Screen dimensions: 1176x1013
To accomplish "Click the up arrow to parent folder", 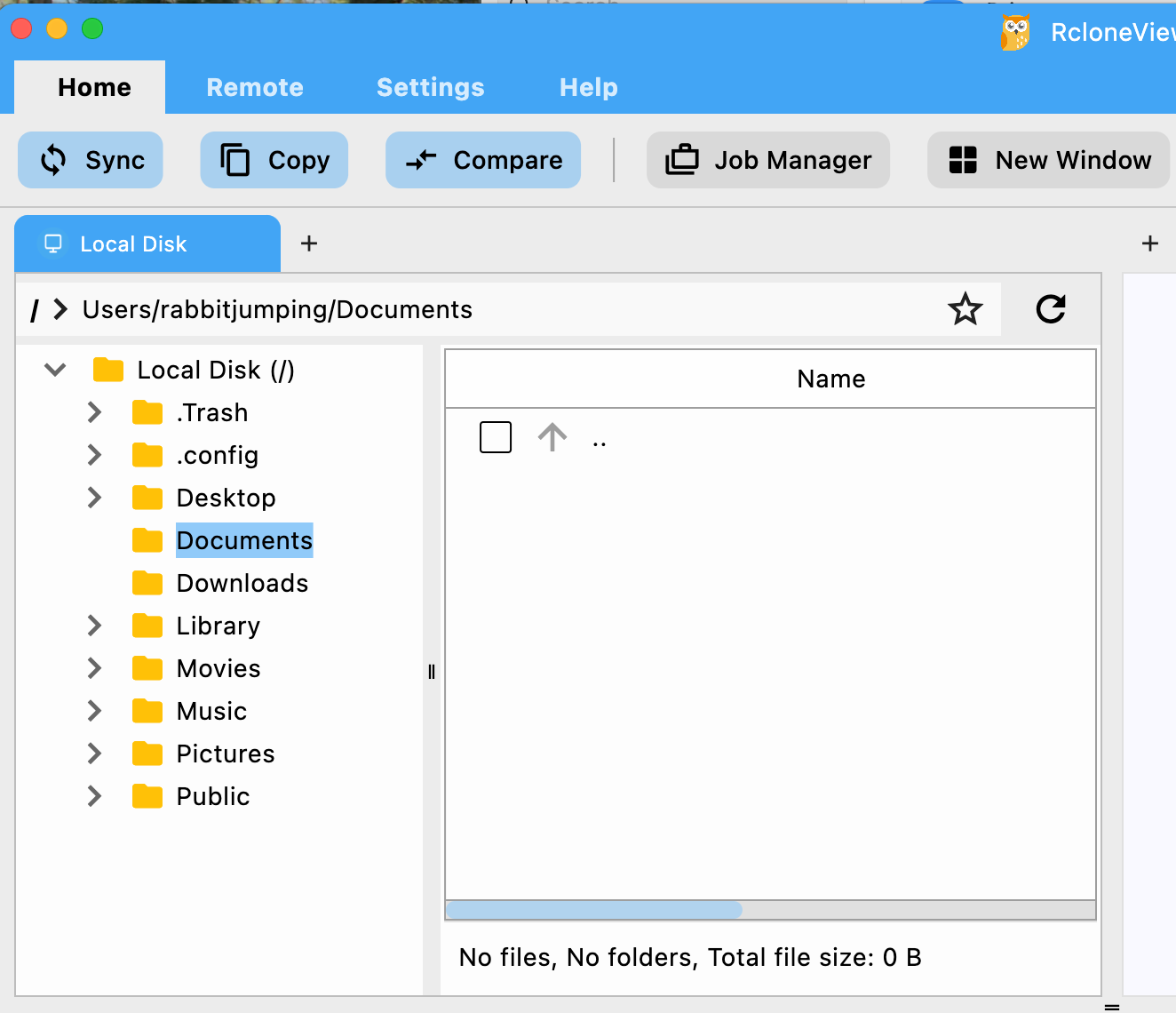I will coord(552,437).
